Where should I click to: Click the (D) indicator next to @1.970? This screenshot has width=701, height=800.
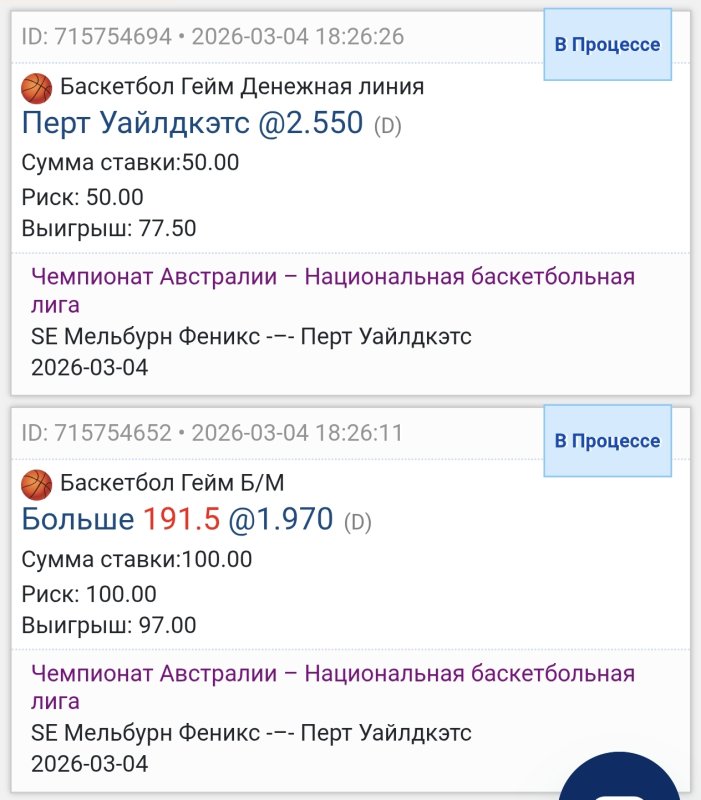[x=357, y=521]
